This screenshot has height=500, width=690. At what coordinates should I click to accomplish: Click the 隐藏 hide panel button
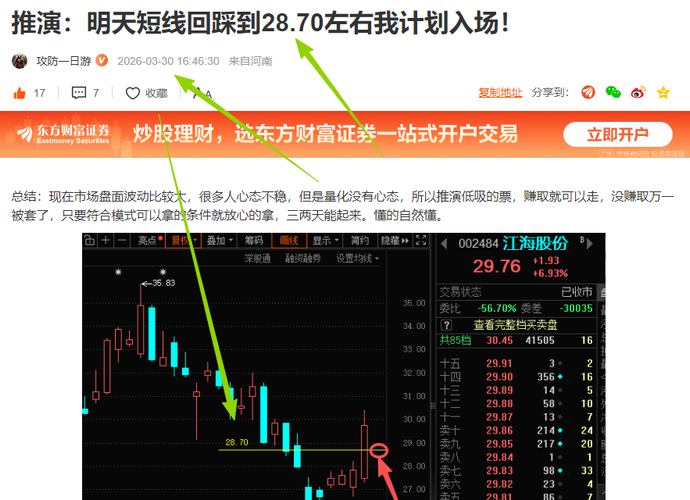[395, 240]
